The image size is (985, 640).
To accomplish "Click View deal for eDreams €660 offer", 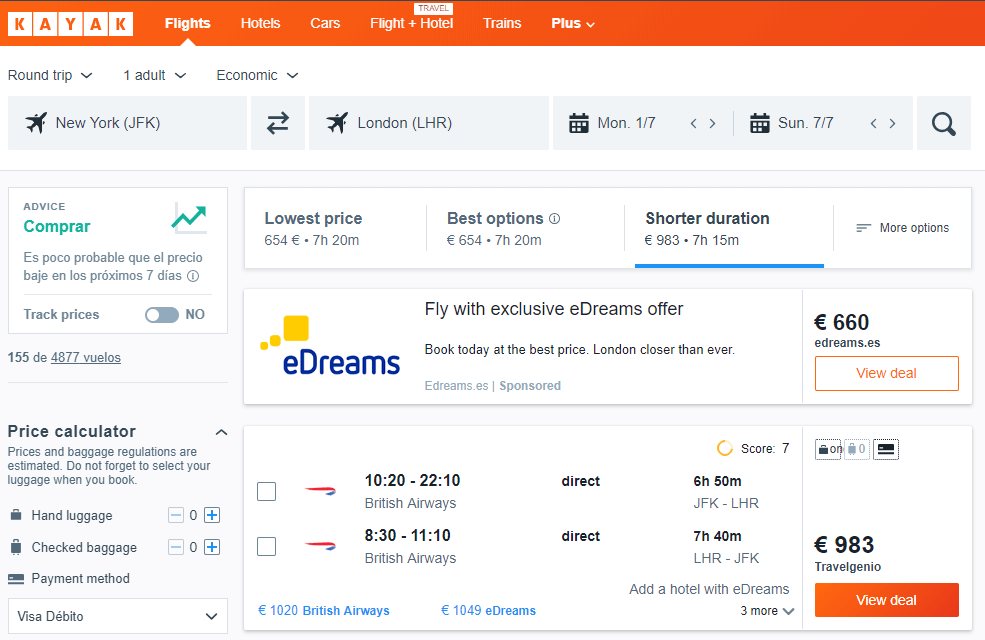I will pyautogui.click(x=886, y=374).
